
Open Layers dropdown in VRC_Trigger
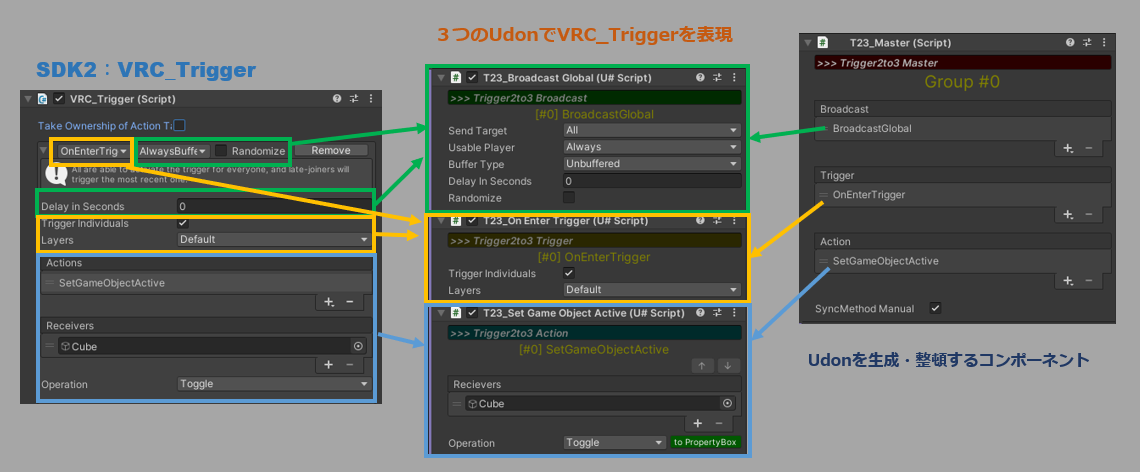(275, 239)
